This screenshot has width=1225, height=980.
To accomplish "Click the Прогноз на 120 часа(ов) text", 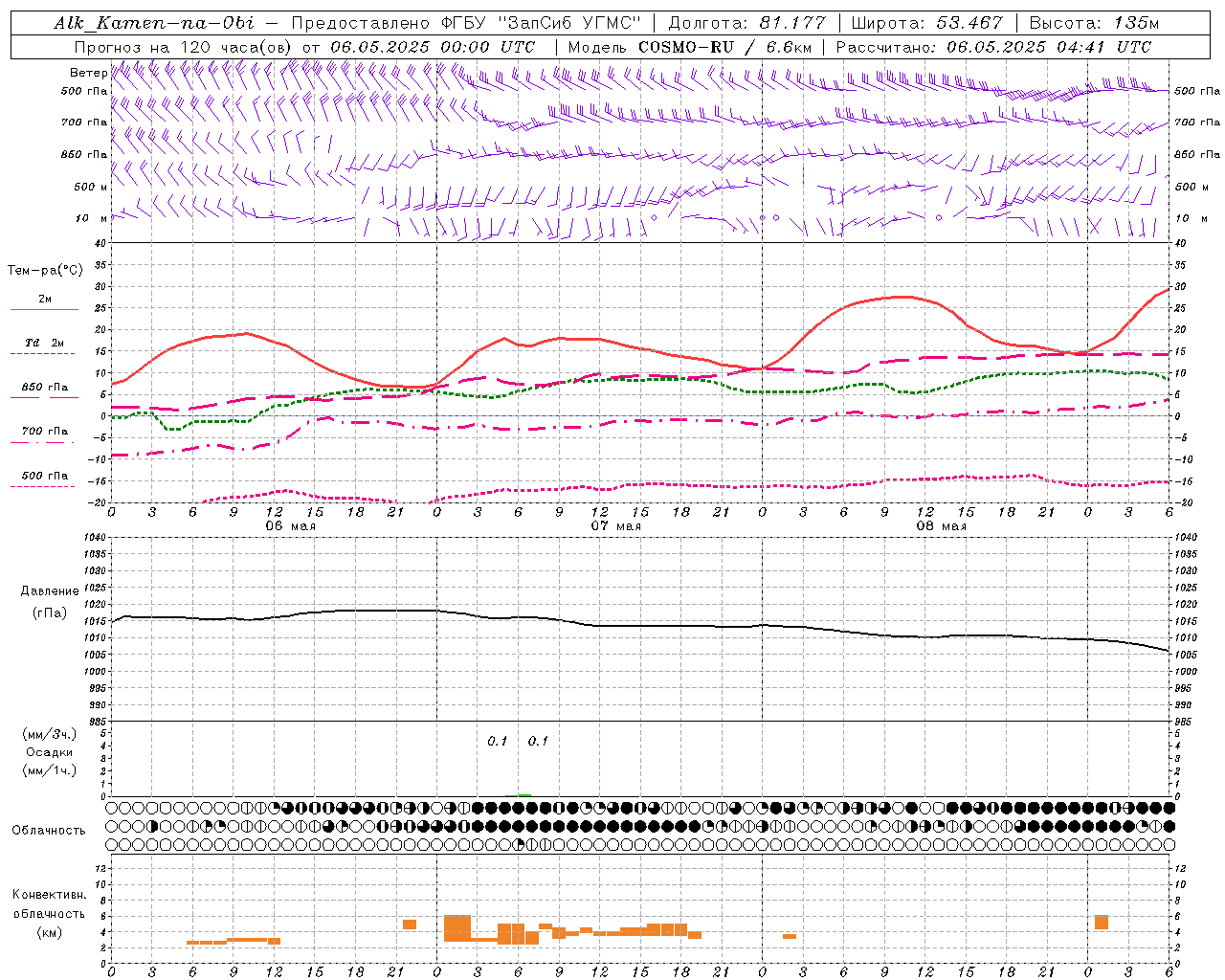I will pyautogui.click(x=185, y=47).
